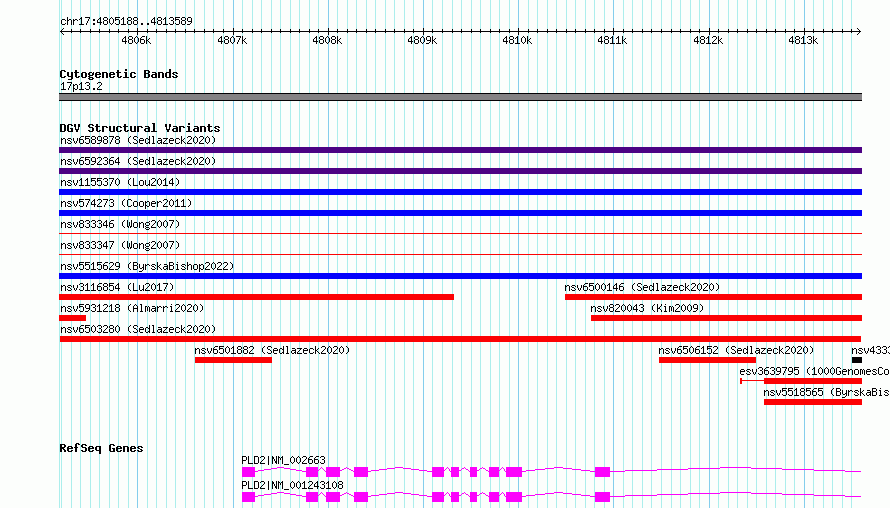Click the 4806k ruler tick label

[136, 40]
